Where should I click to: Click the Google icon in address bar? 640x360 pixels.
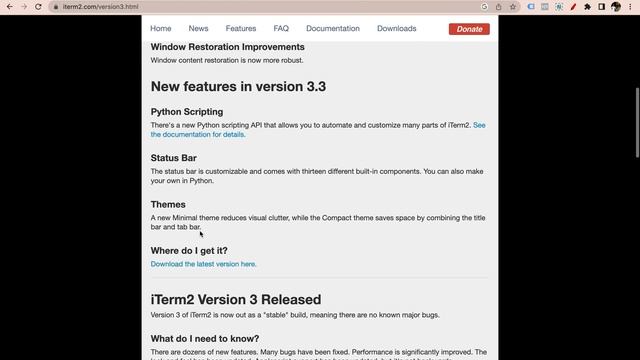[x=484, y=7]
